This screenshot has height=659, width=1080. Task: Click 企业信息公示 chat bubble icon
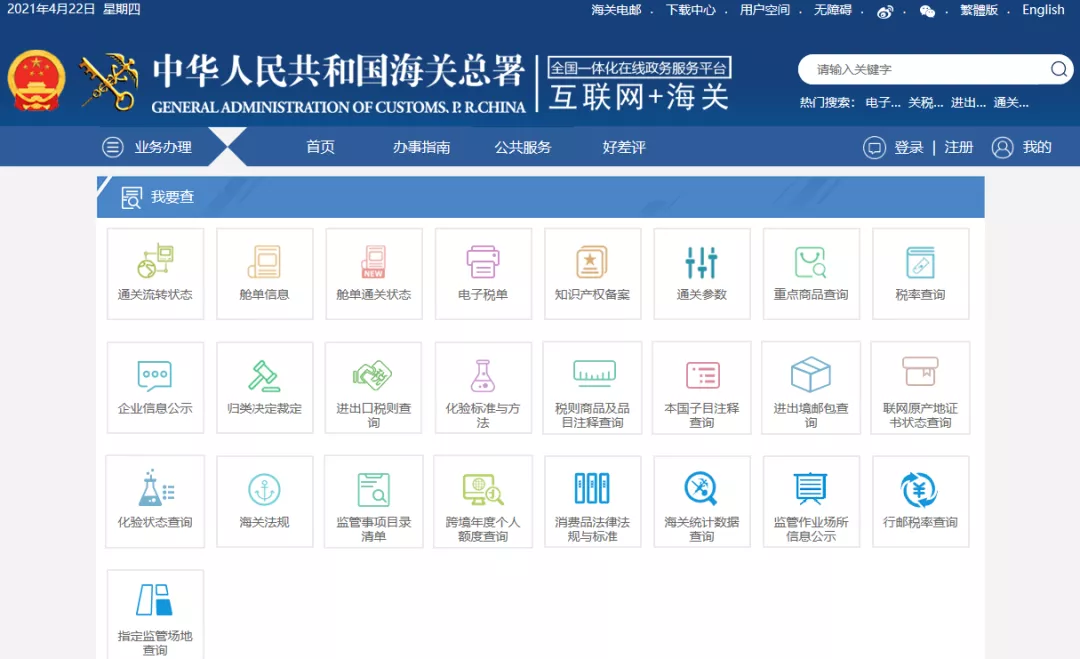coord(155,375)
